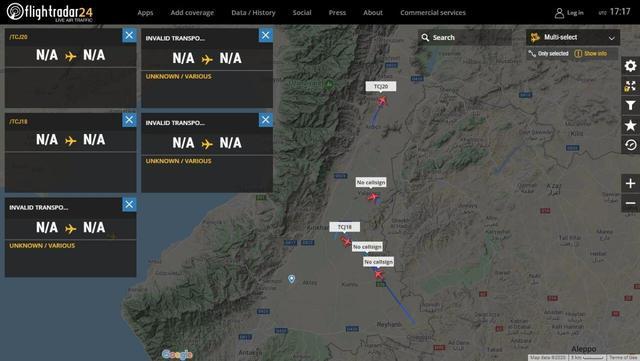Open the Commercial services menu
This screenshot has width=640, height=361.
433,13
